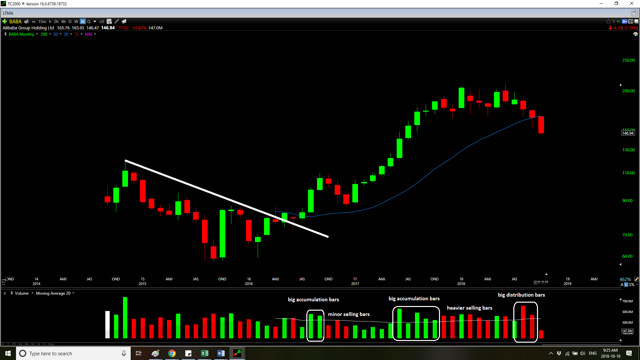Choose the 15m timeframe option
The image size is (640, 360).
(42, 21)
